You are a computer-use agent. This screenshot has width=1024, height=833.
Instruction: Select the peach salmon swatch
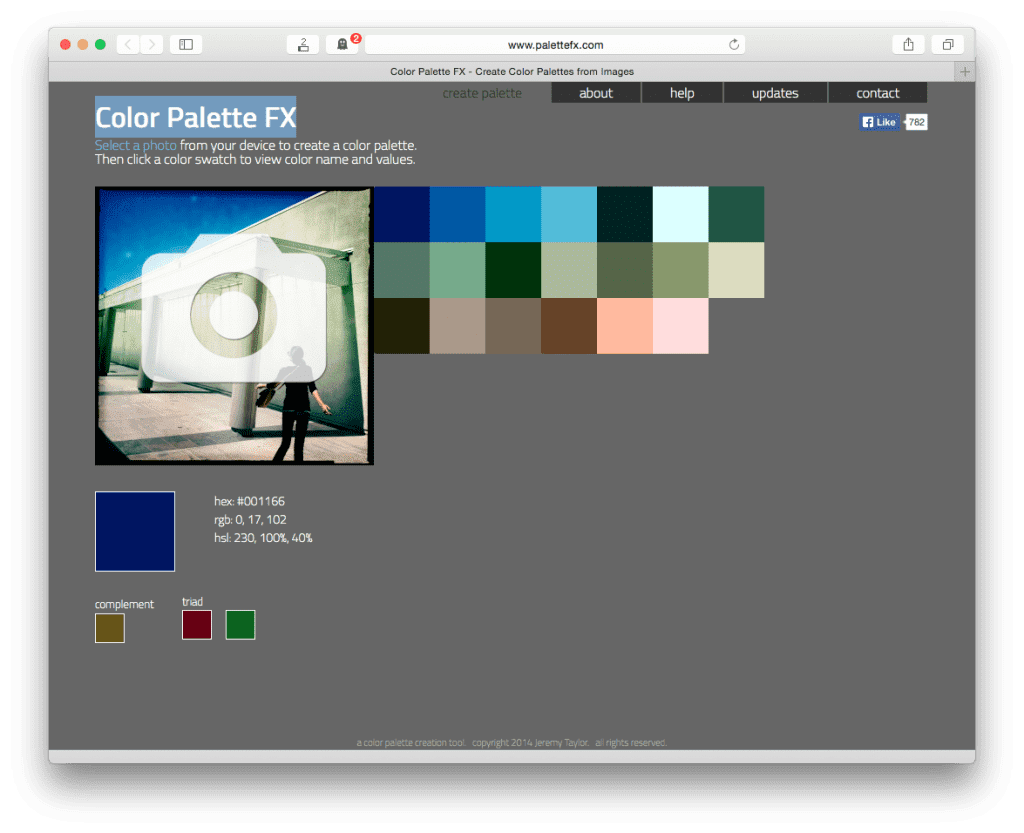(625, 326)
